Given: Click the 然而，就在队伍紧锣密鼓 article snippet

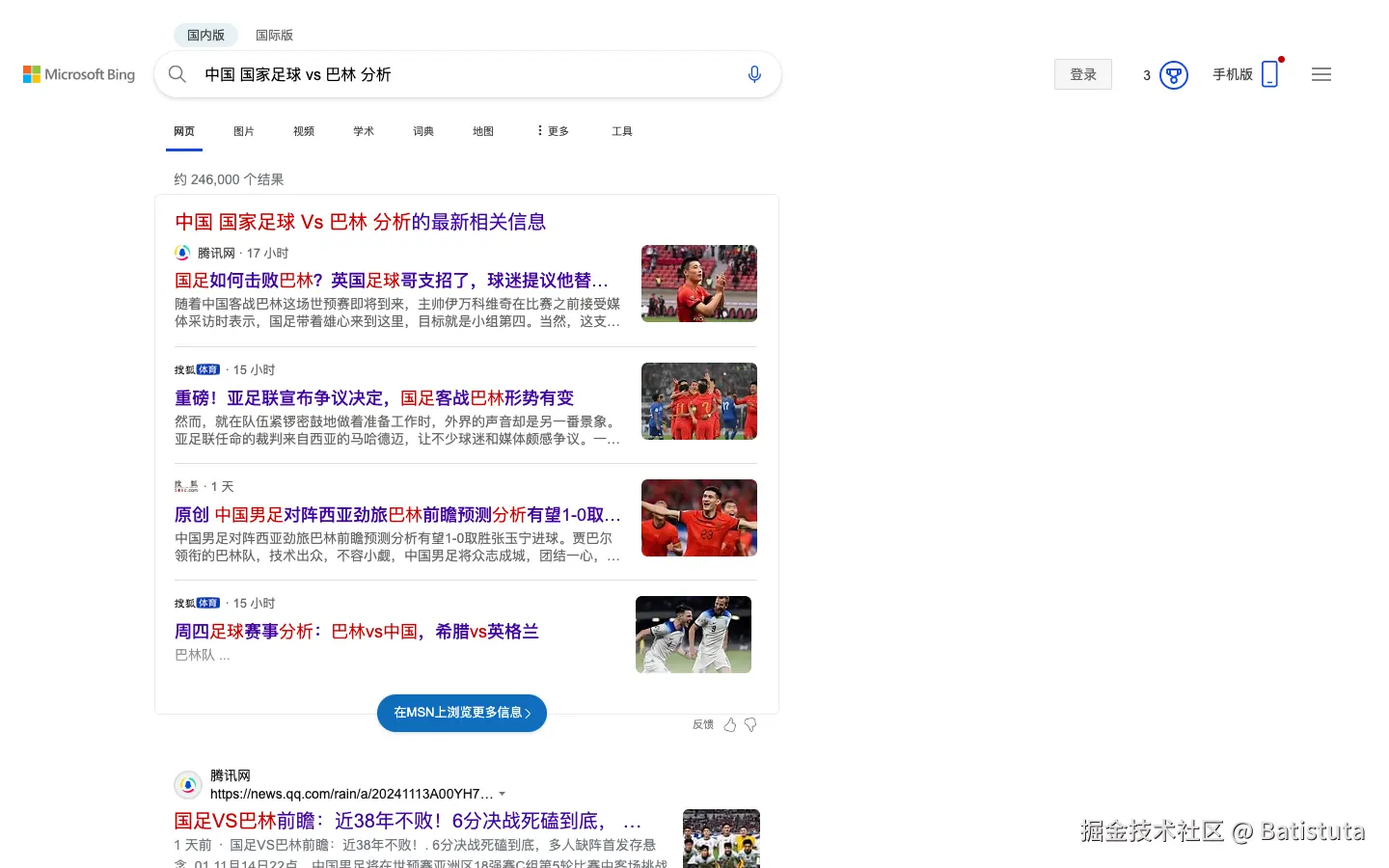Looking at the screenshot, I should (x=397, y=430).
